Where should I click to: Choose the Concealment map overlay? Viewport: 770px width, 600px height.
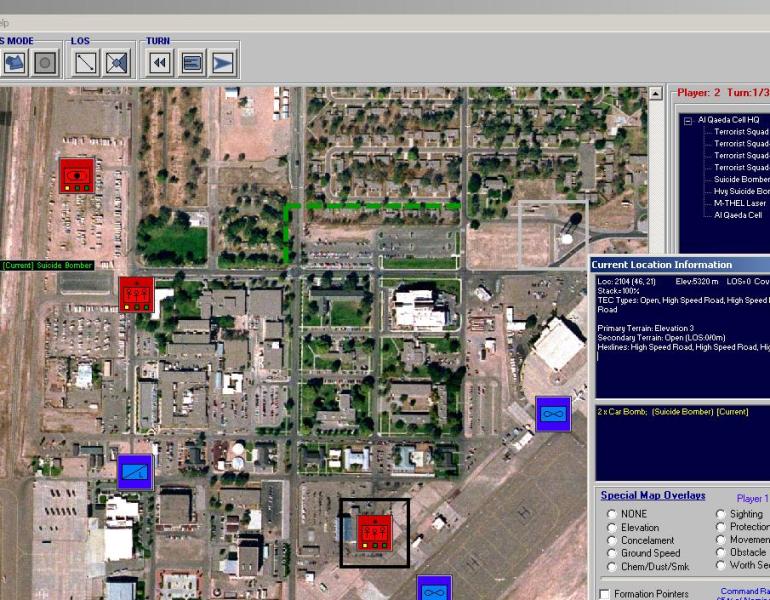click(612, 540)
